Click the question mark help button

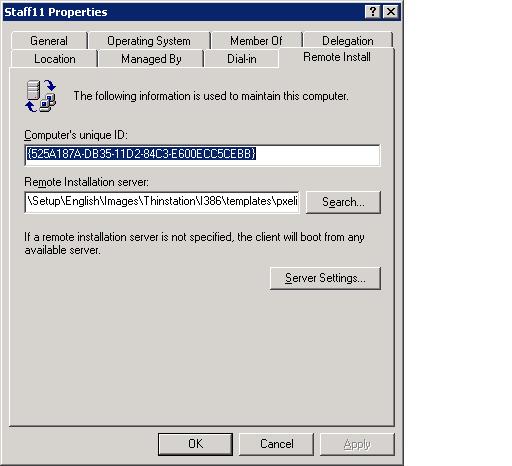[x=373, y=12]
